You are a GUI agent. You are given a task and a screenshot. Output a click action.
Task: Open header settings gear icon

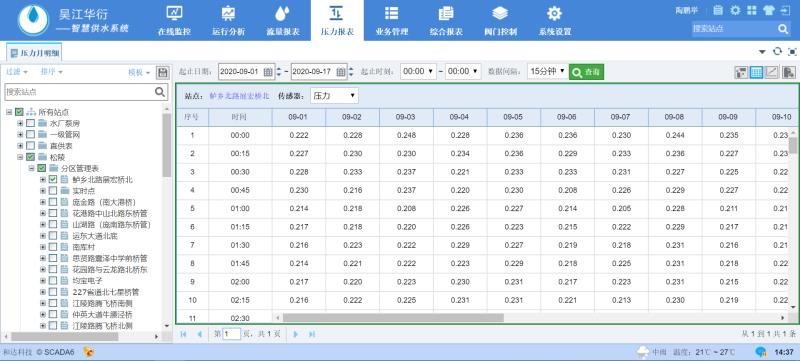tap(735, 10)
